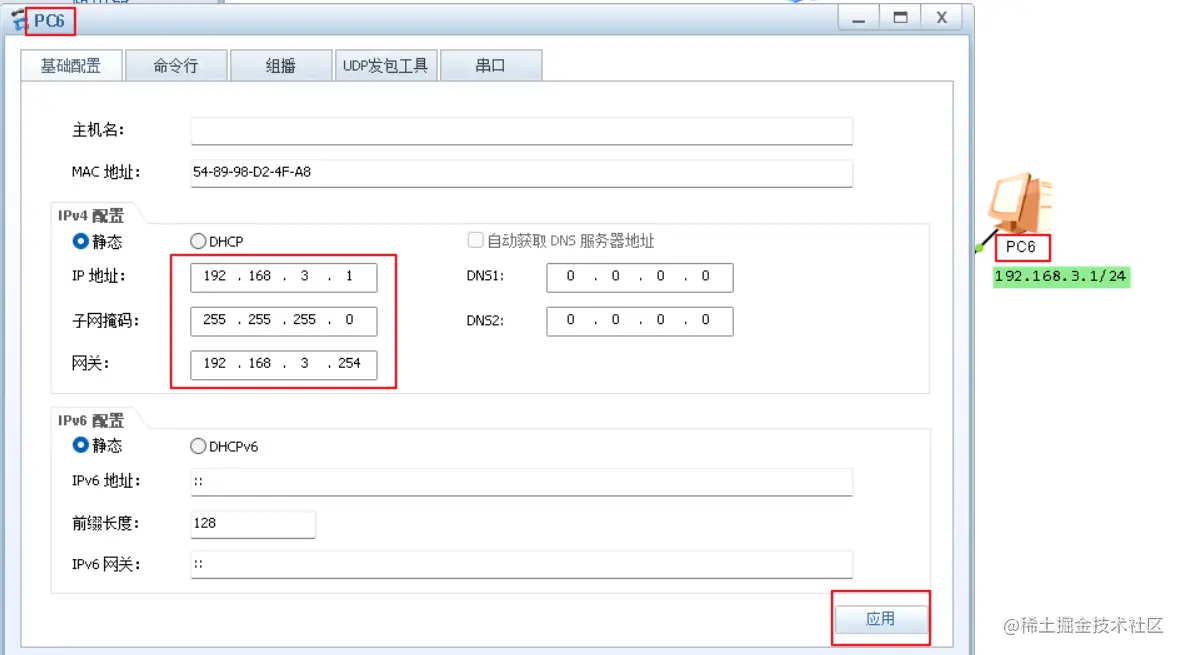Screen dimensions: 1183x655
Task: Click the 网关 field 192.168.3.254
Action: tap(284, 364)
